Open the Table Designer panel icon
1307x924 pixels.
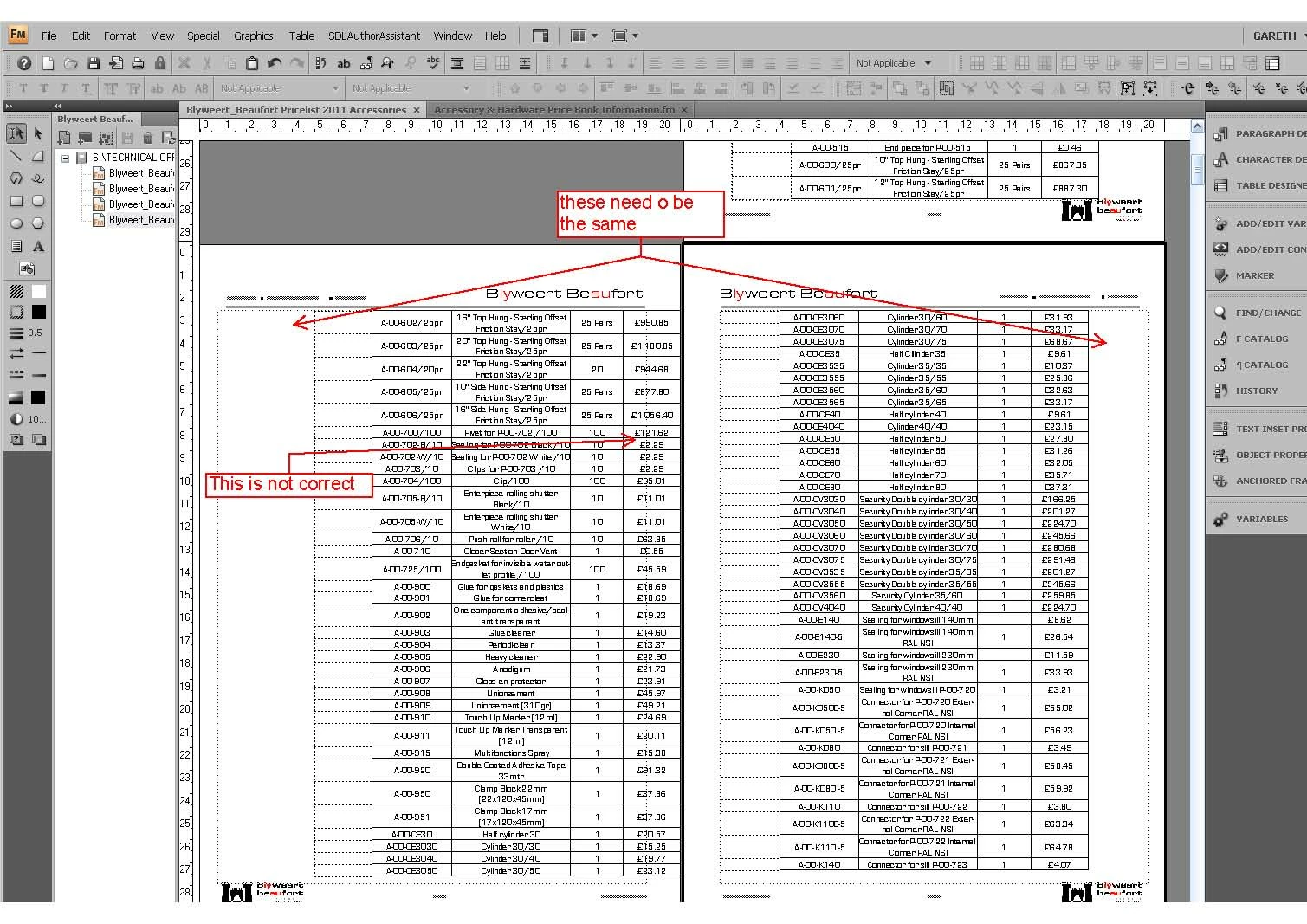tap(1221, 185)
